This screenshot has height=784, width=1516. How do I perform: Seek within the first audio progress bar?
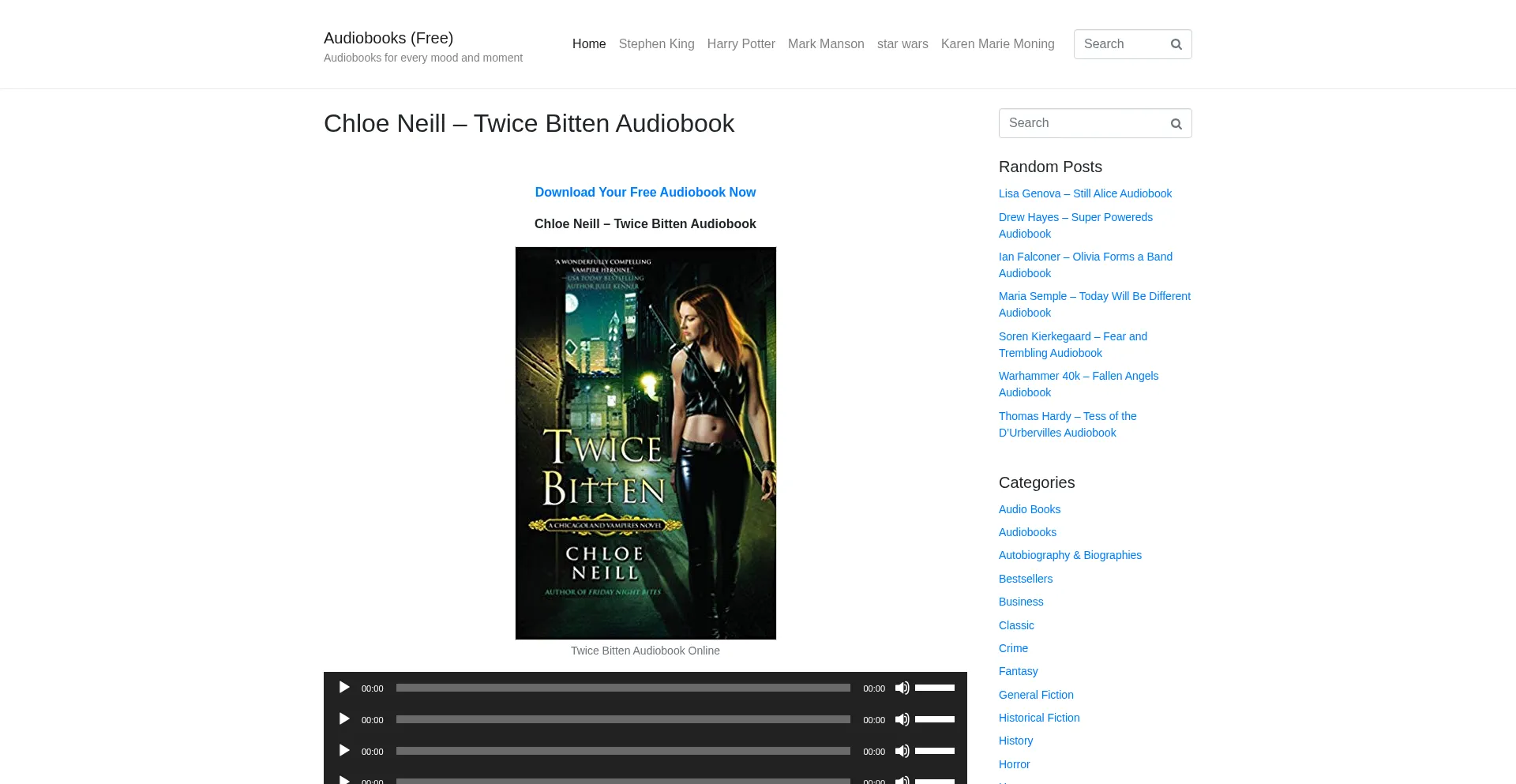pyautogui.click(x=622, y=688)
